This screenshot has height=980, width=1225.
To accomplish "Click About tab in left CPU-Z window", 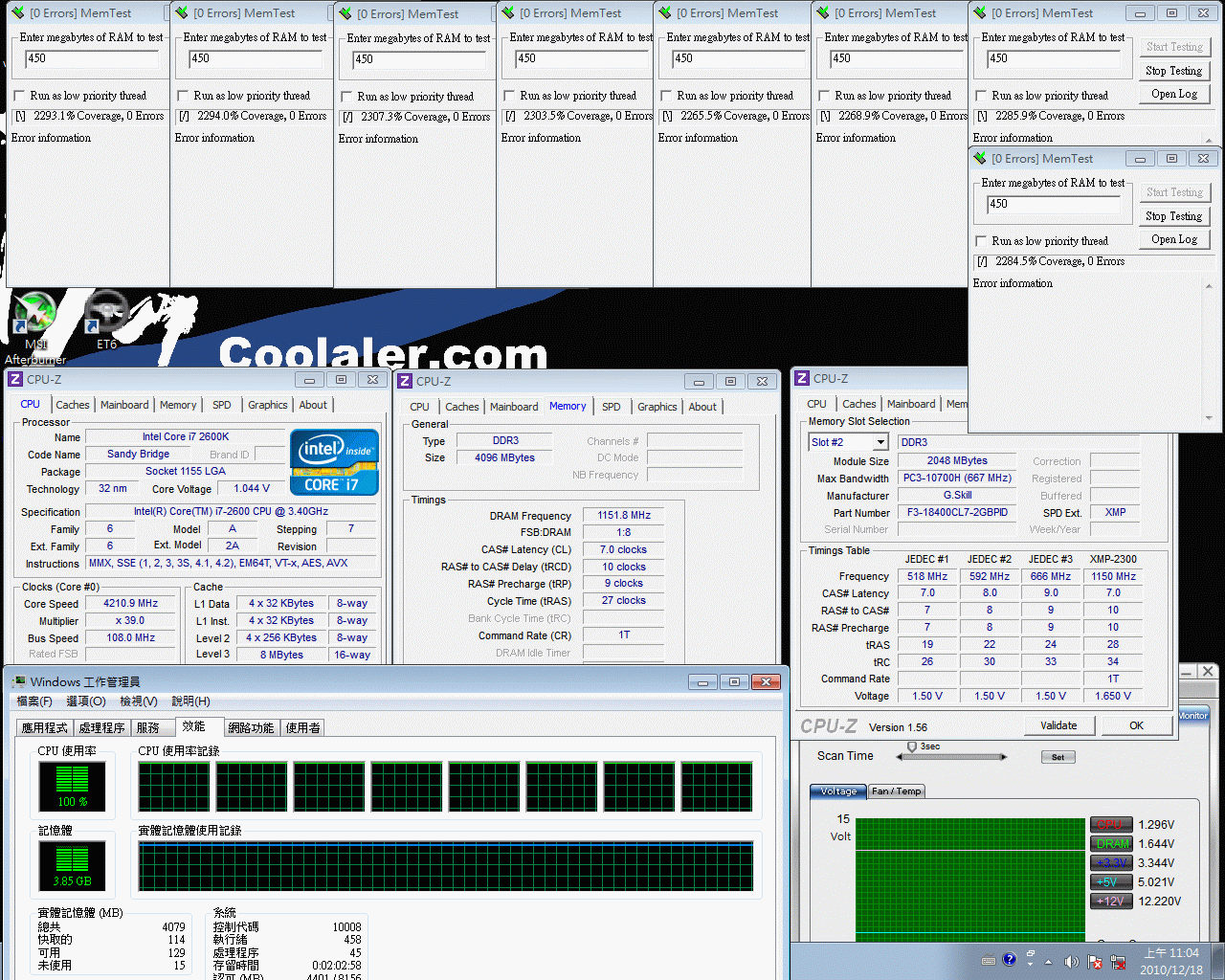I will pos(313,405).
